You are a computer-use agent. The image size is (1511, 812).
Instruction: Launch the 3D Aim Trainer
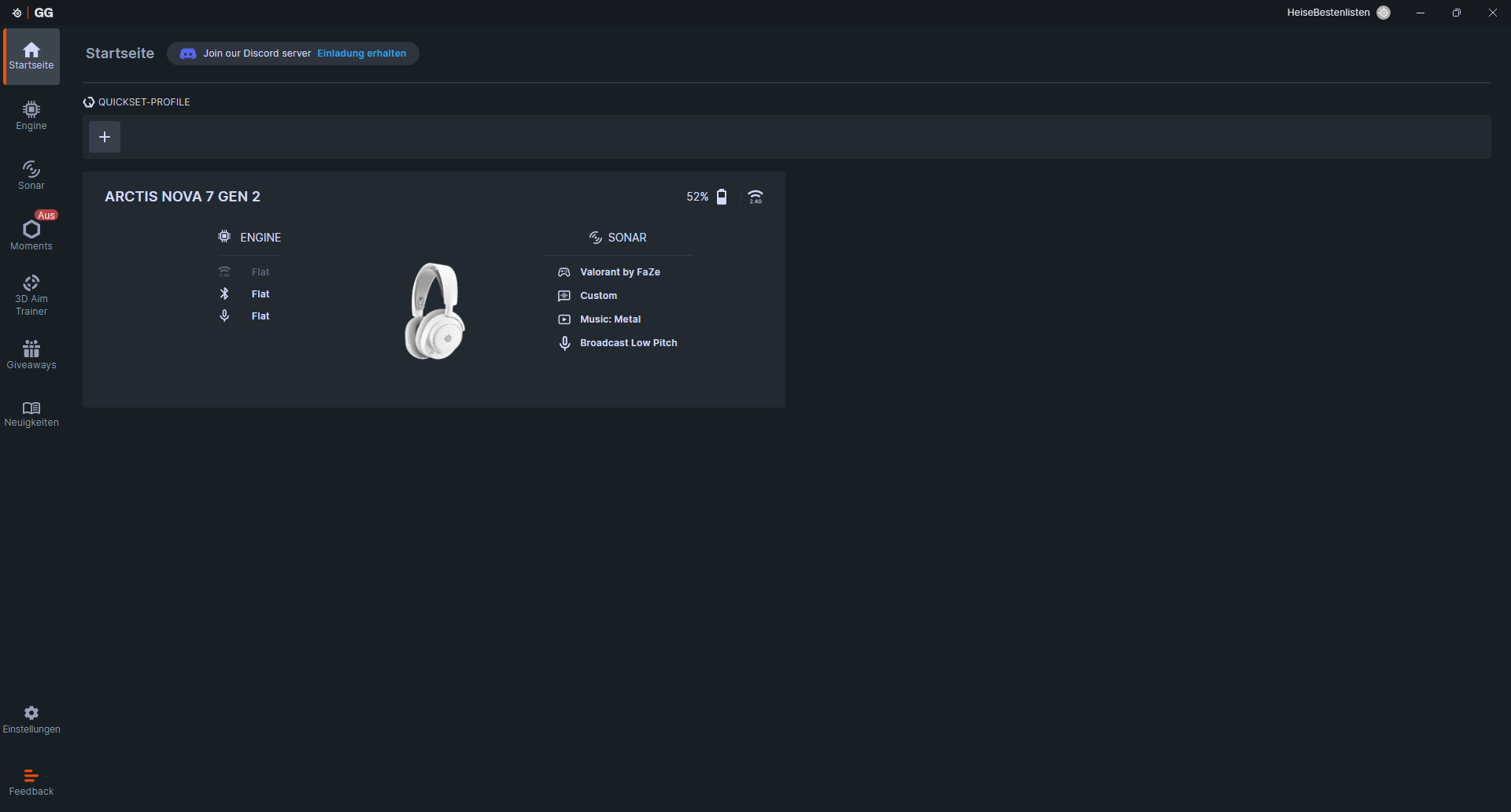pos(31,295)
